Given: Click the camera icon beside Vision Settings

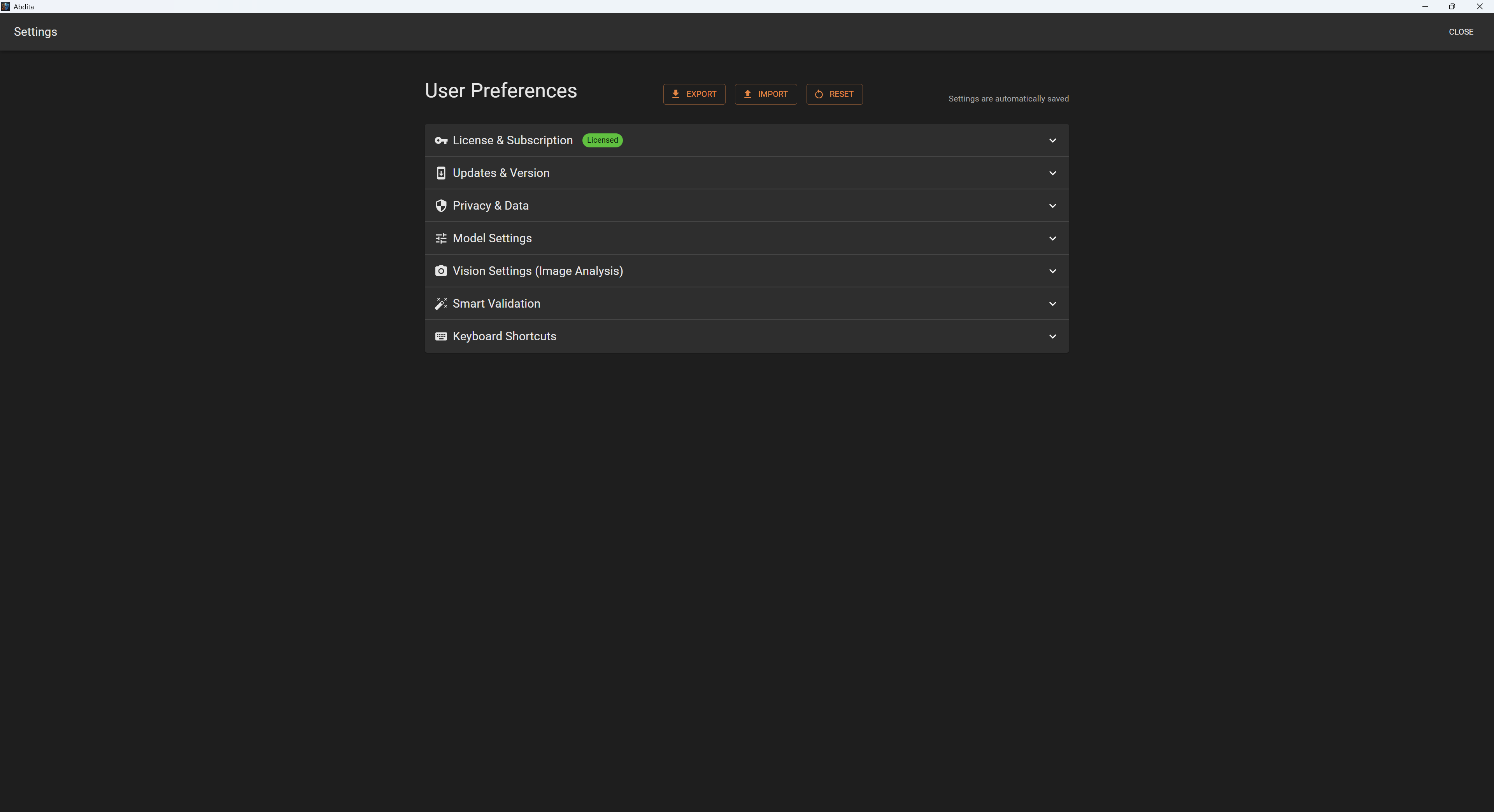Looking at the screenshot, I should (441, 271).
